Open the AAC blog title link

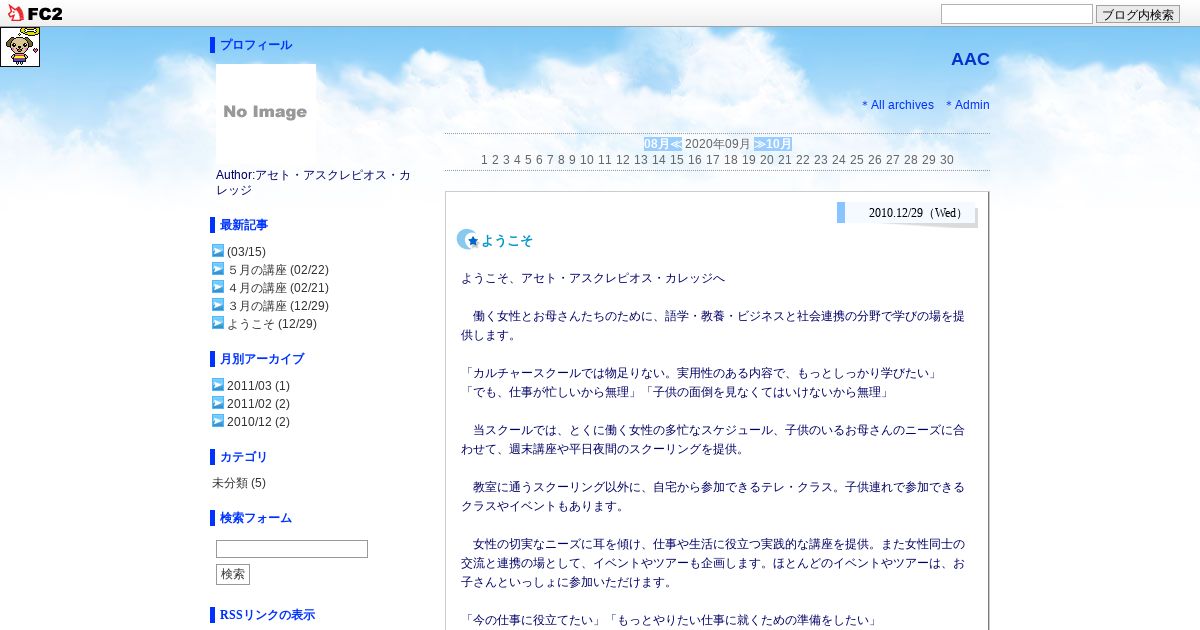click(970, 59)
